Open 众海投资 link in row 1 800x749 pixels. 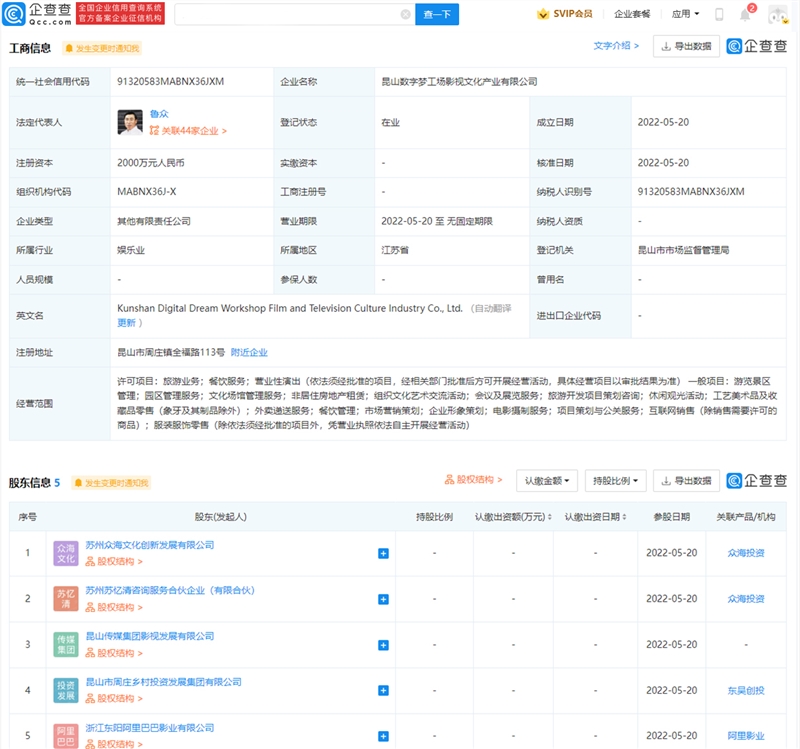click(x=746, y=553)
